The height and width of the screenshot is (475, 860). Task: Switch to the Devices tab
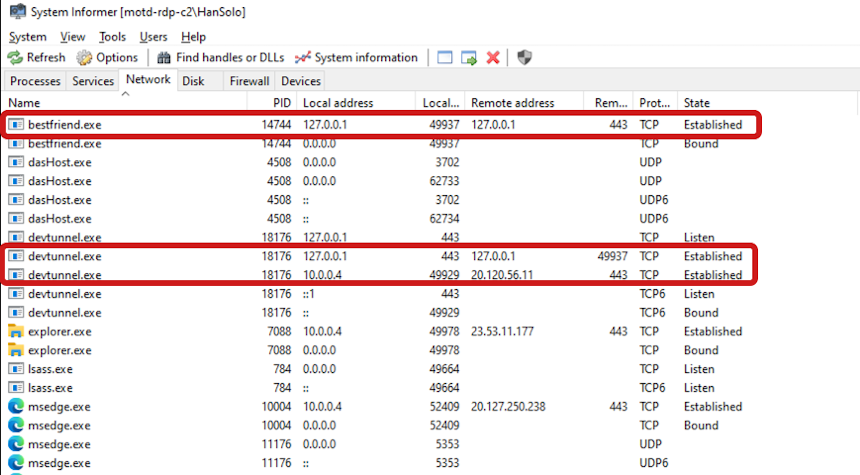(x=301, y=81)
